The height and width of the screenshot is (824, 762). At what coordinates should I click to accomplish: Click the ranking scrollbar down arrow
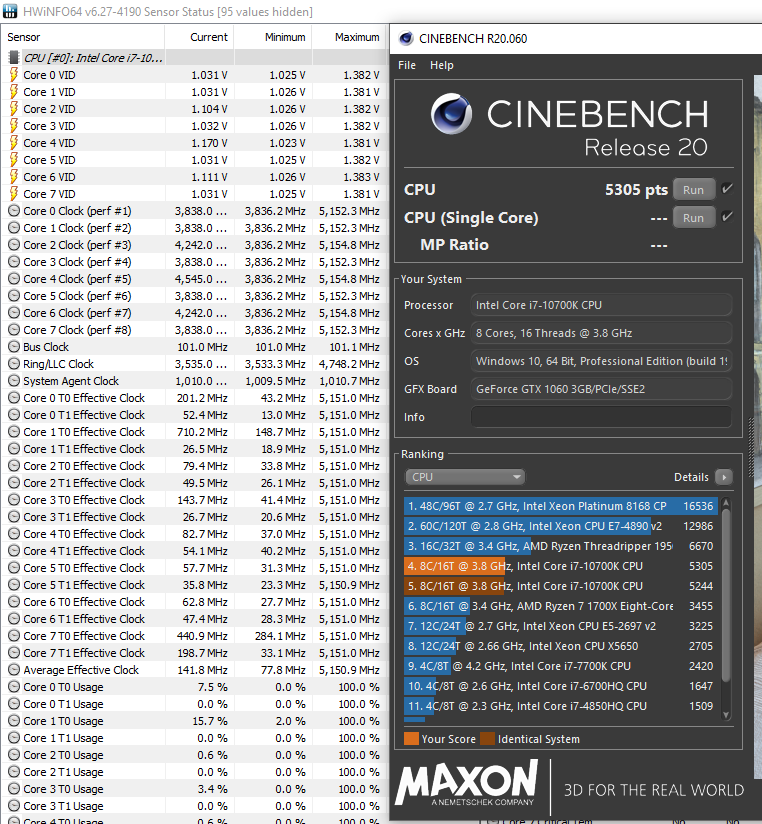pyautogui.click(x=726, y=715)
